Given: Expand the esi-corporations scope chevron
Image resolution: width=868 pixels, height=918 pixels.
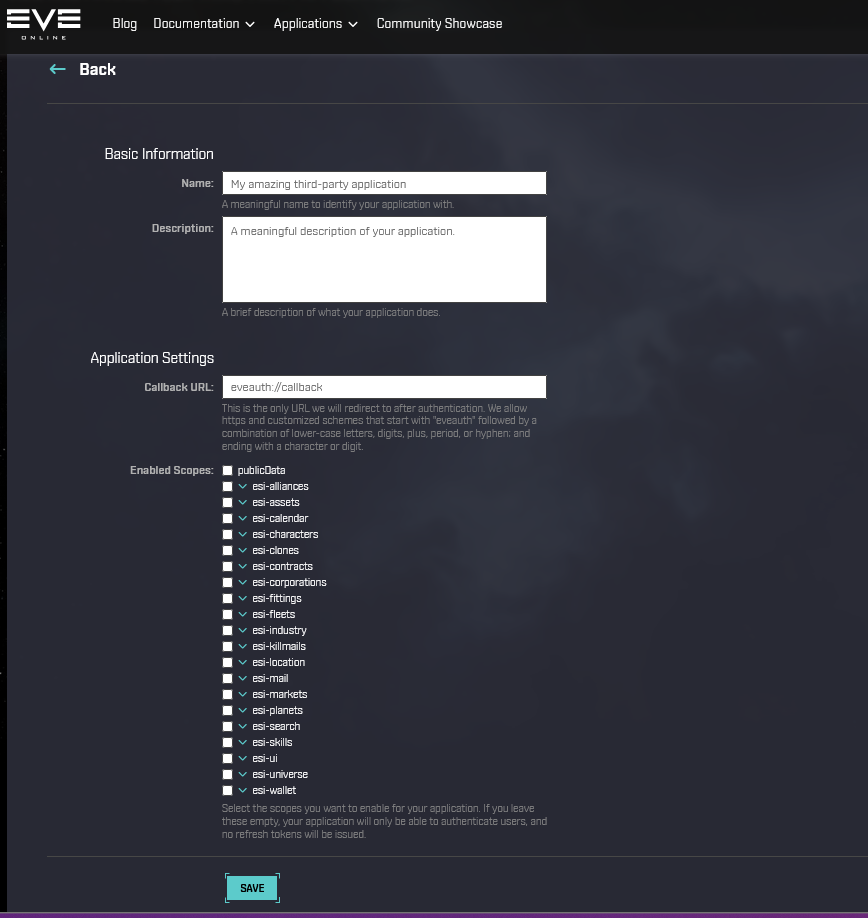Looking at the screenshot, I should (x=243, y=583).
